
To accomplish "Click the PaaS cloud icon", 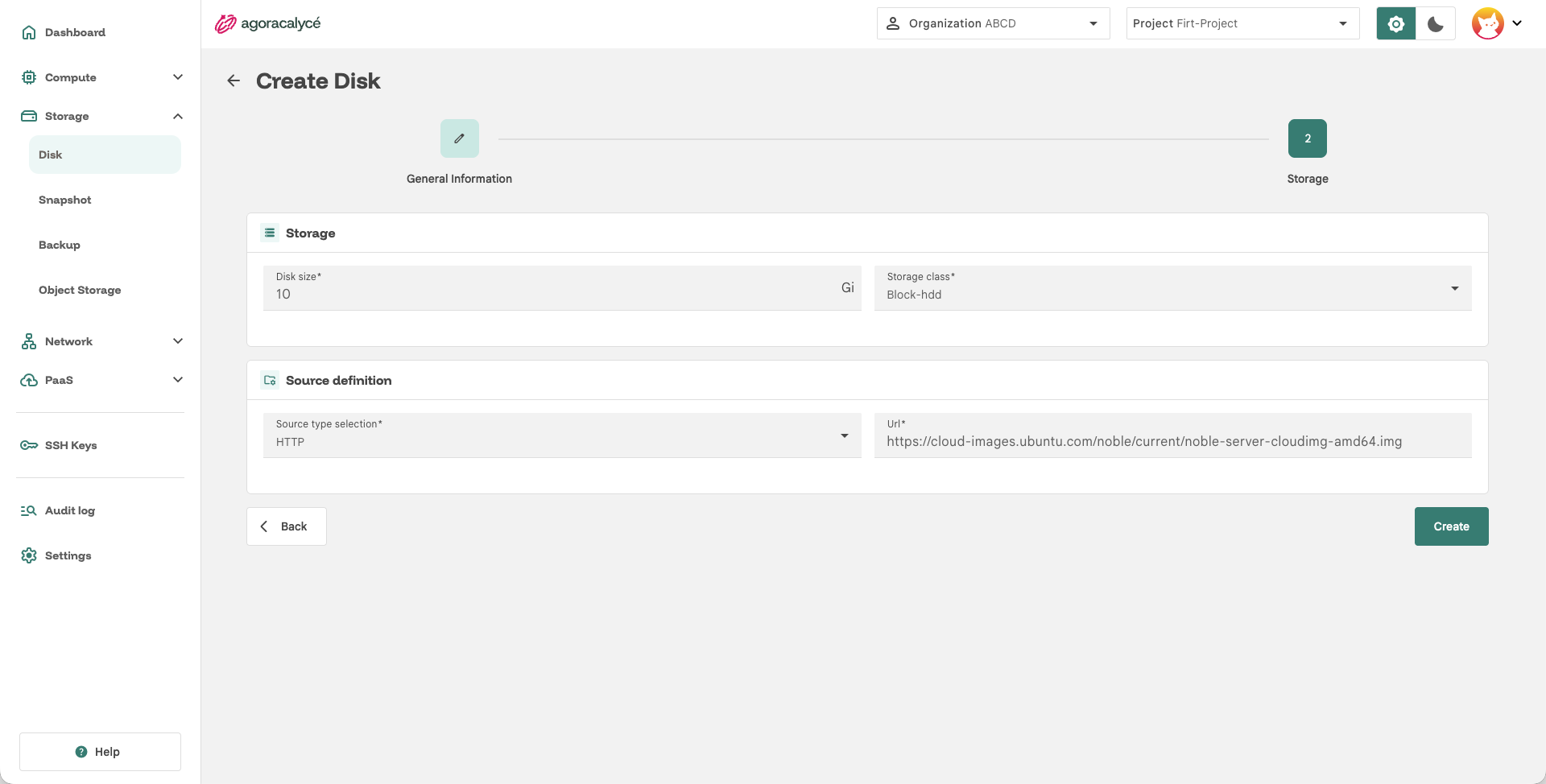I will click(29, 380).
